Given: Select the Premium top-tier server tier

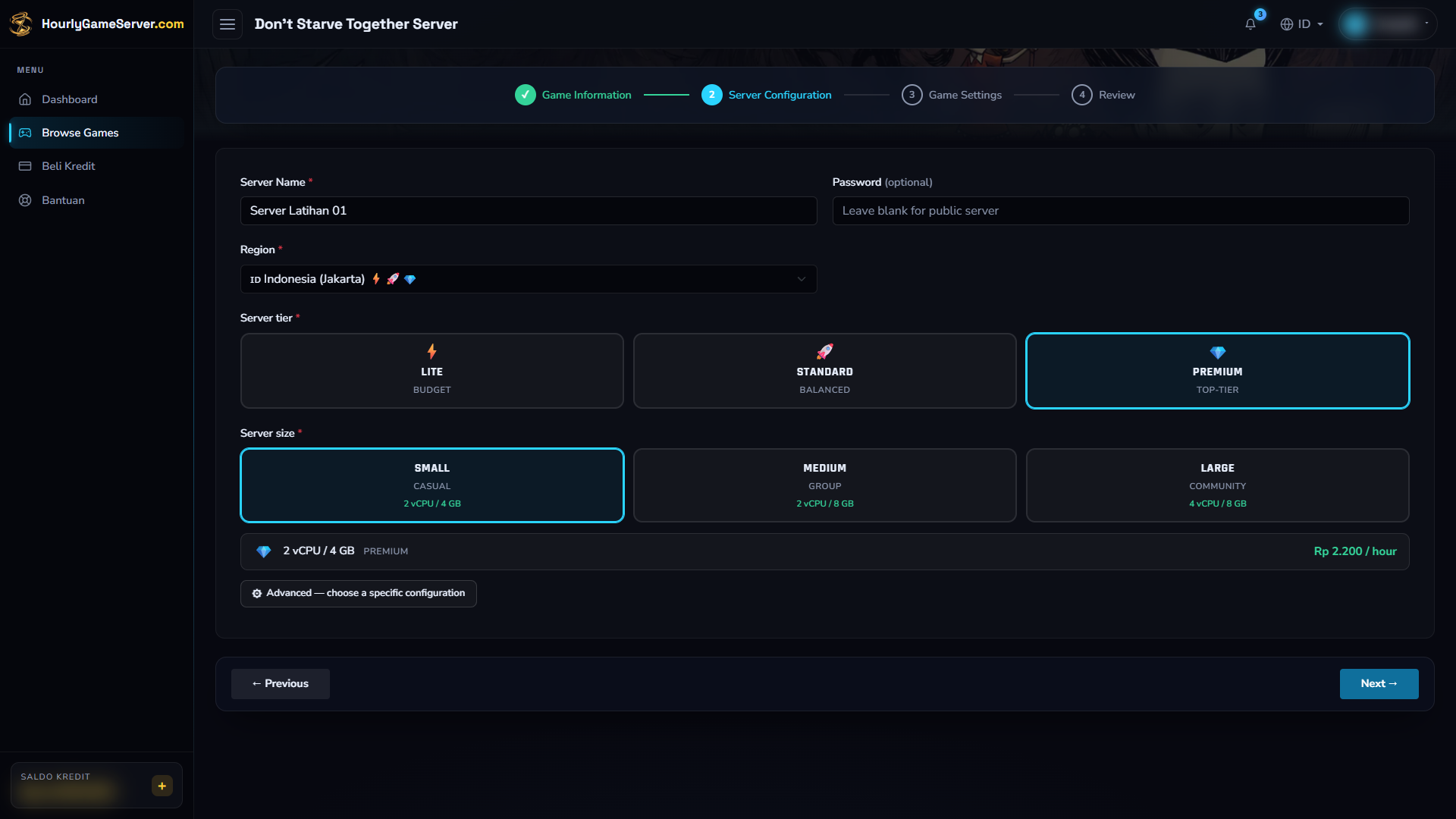Looking at the screenshot, I should tap(1218, 371).
